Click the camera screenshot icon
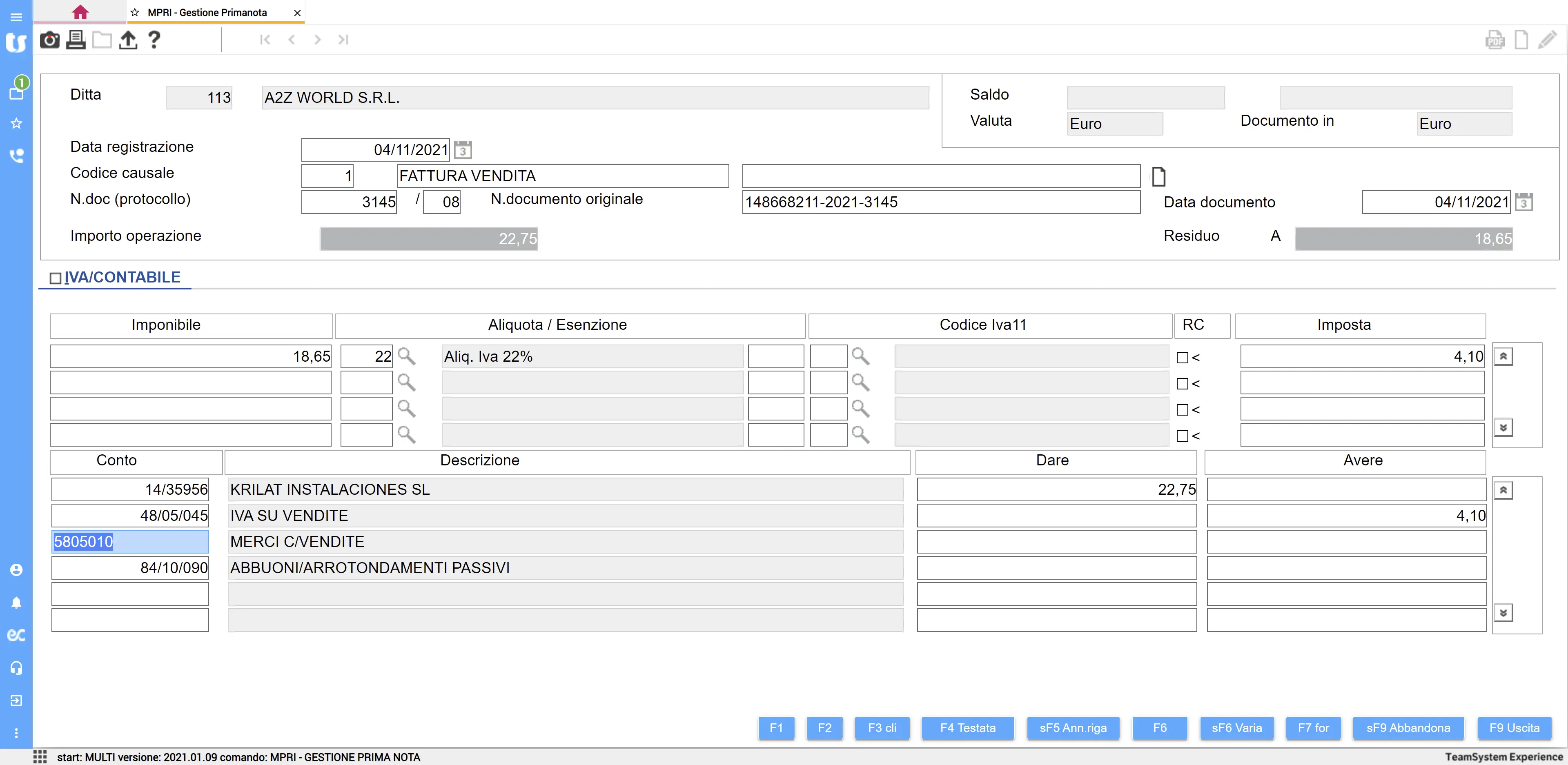 (x=49, y=40)
